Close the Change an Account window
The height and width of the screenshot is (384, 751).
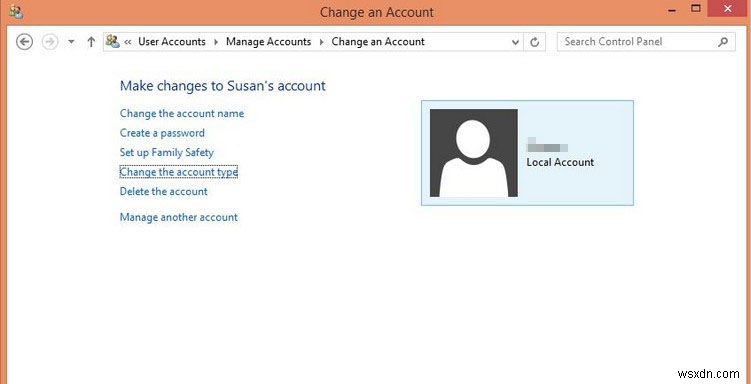[x=728, y=8]
